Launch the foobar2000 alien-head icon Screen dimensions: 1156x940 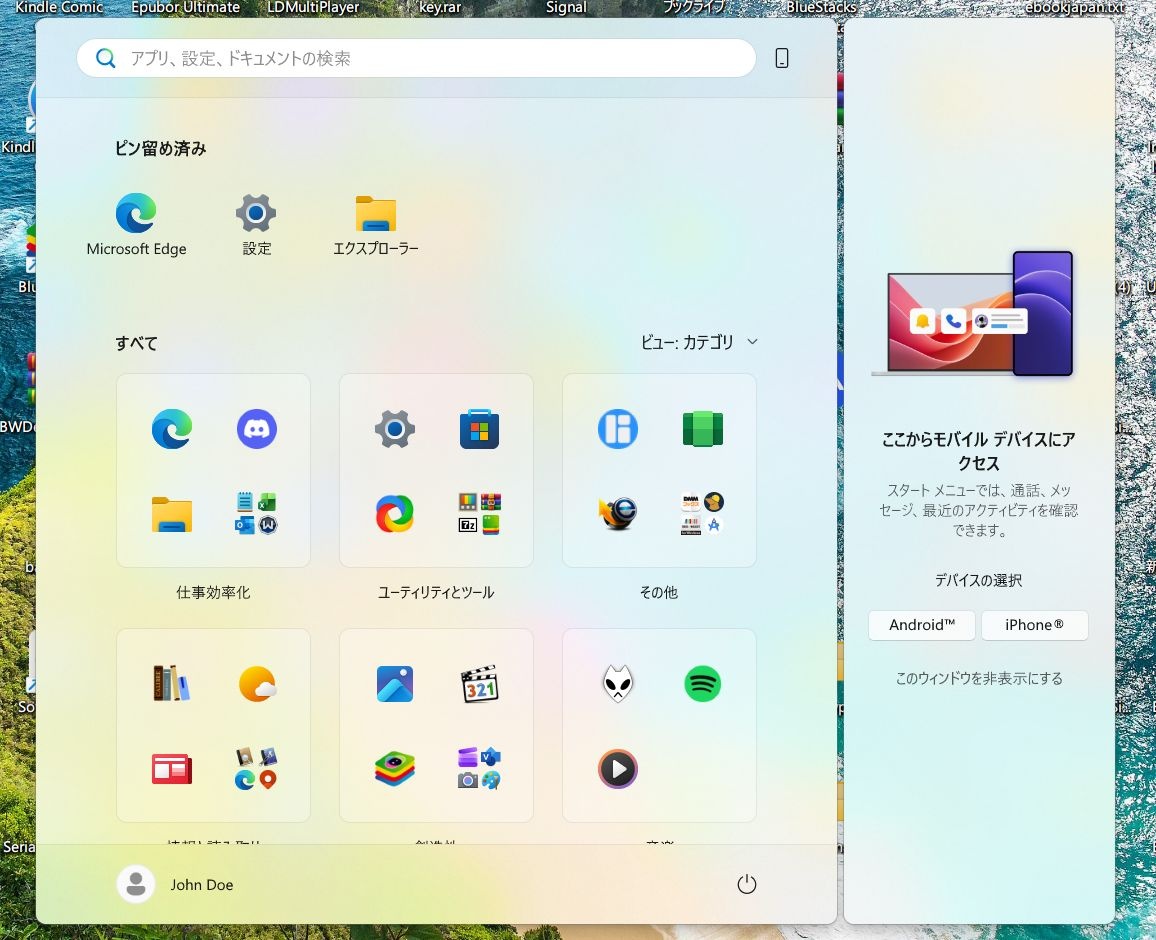click(x=618, y=683)
